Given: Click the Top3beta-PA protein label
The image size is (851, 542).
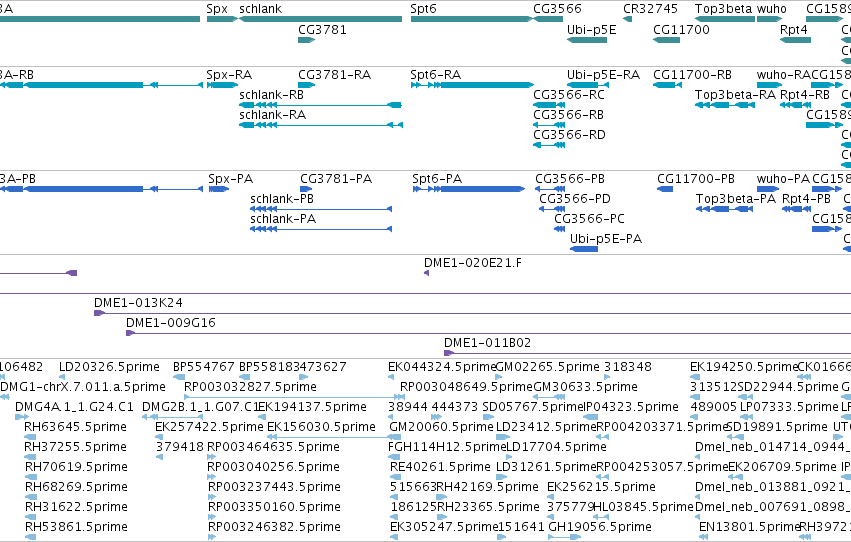Looking at the screenshot, I should click(736, 199).
